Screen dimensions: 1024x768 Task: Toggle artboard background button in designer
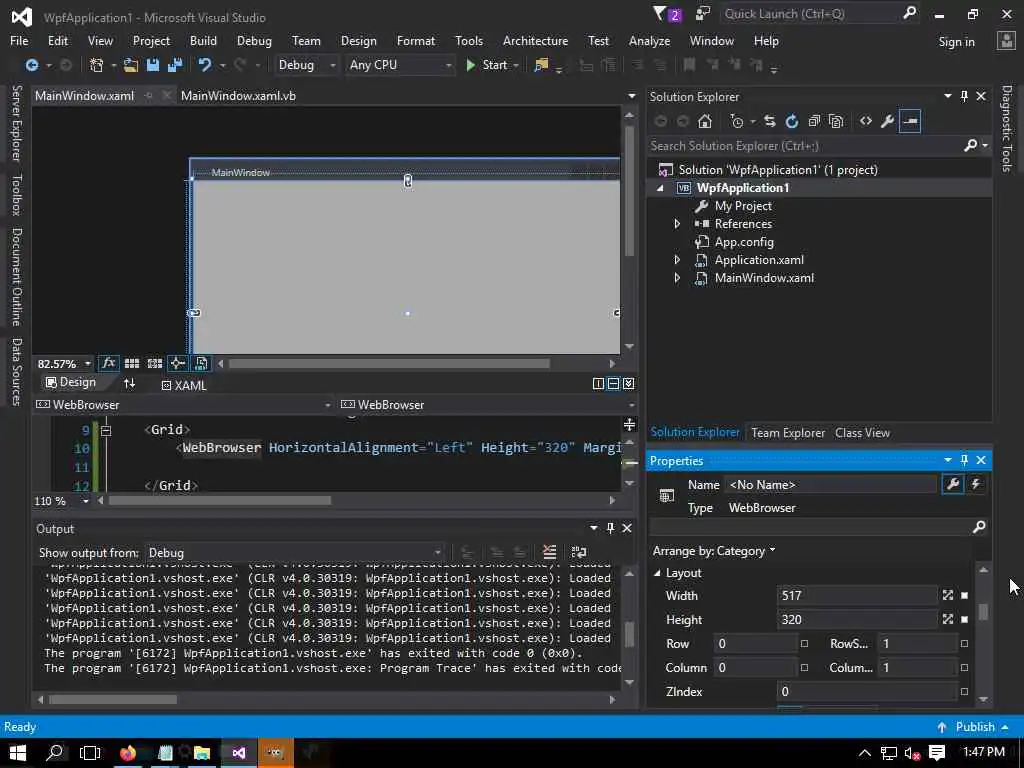[201, 363]
